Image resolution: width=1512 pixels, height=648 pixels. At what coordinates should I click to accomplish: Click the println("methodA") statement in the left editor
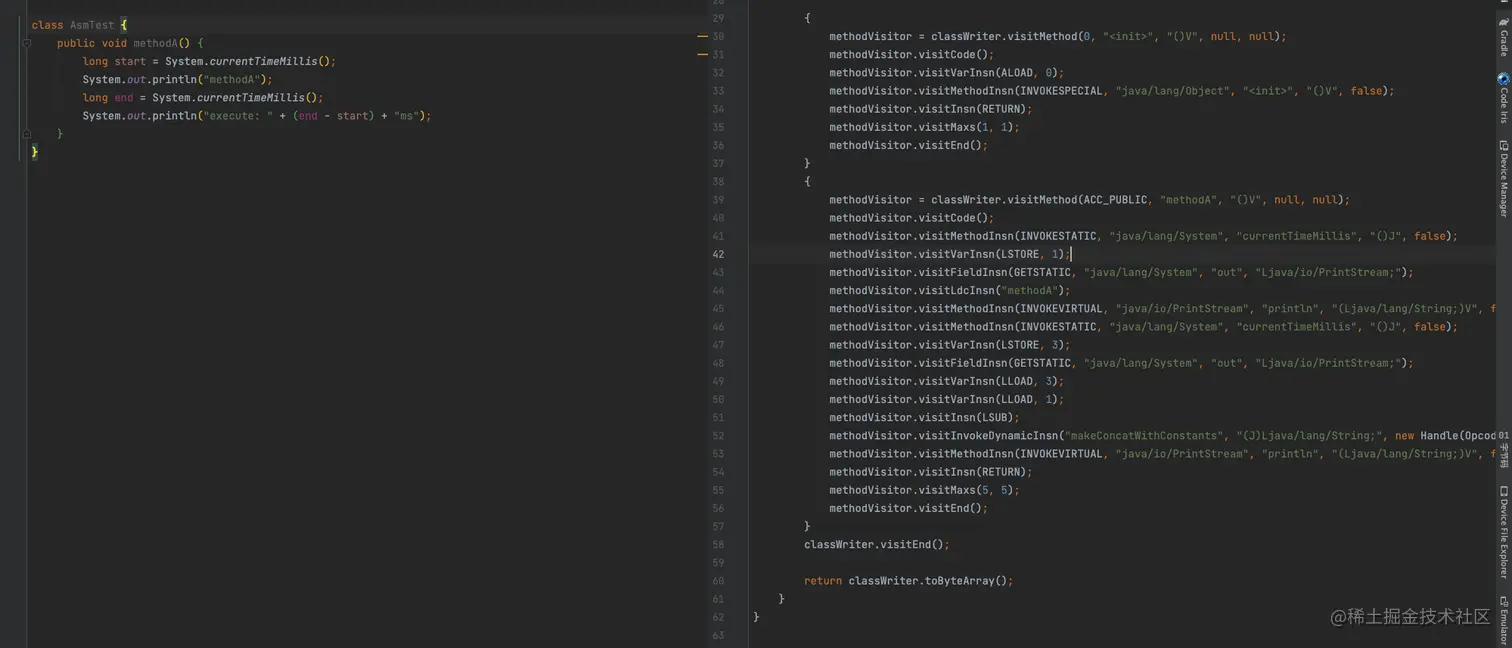pyautogui.click(x=177, y=79)
